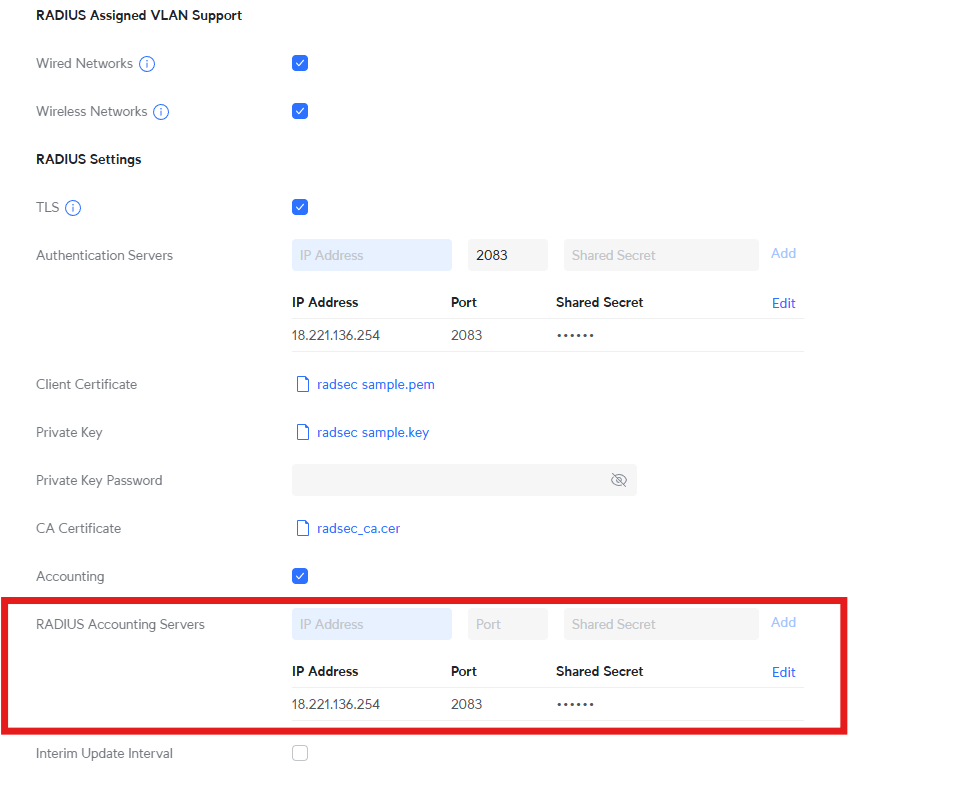Disable the TLS checkbox
The width and height of the screenshot is (975, 803).
(x=300, y=207)
